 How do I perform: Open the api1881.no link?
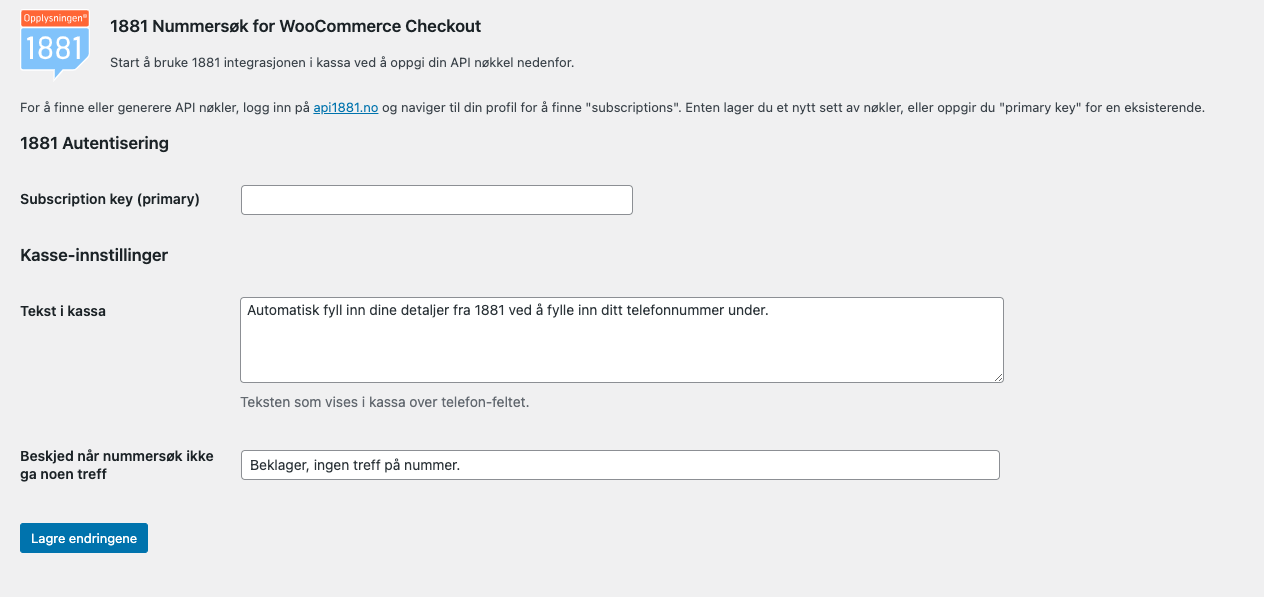(345, 107)
